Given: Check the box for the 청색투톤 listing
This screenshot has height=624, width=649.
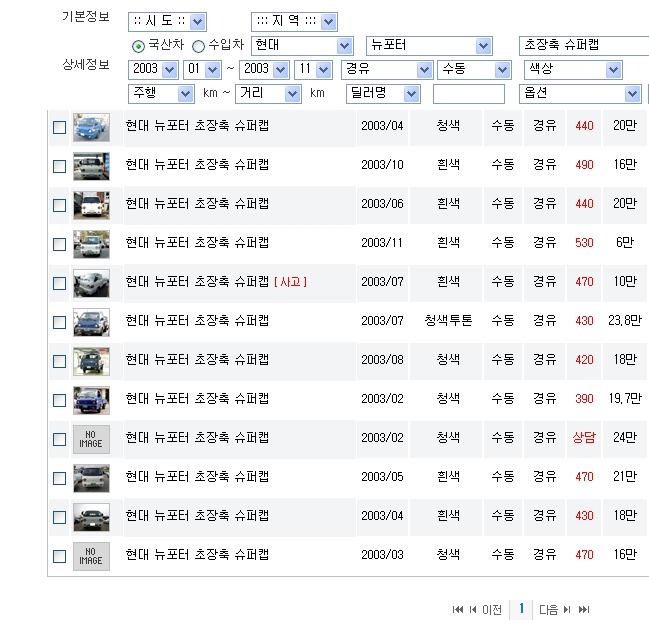Looking at the screenshot, I should tap(60, 322).
